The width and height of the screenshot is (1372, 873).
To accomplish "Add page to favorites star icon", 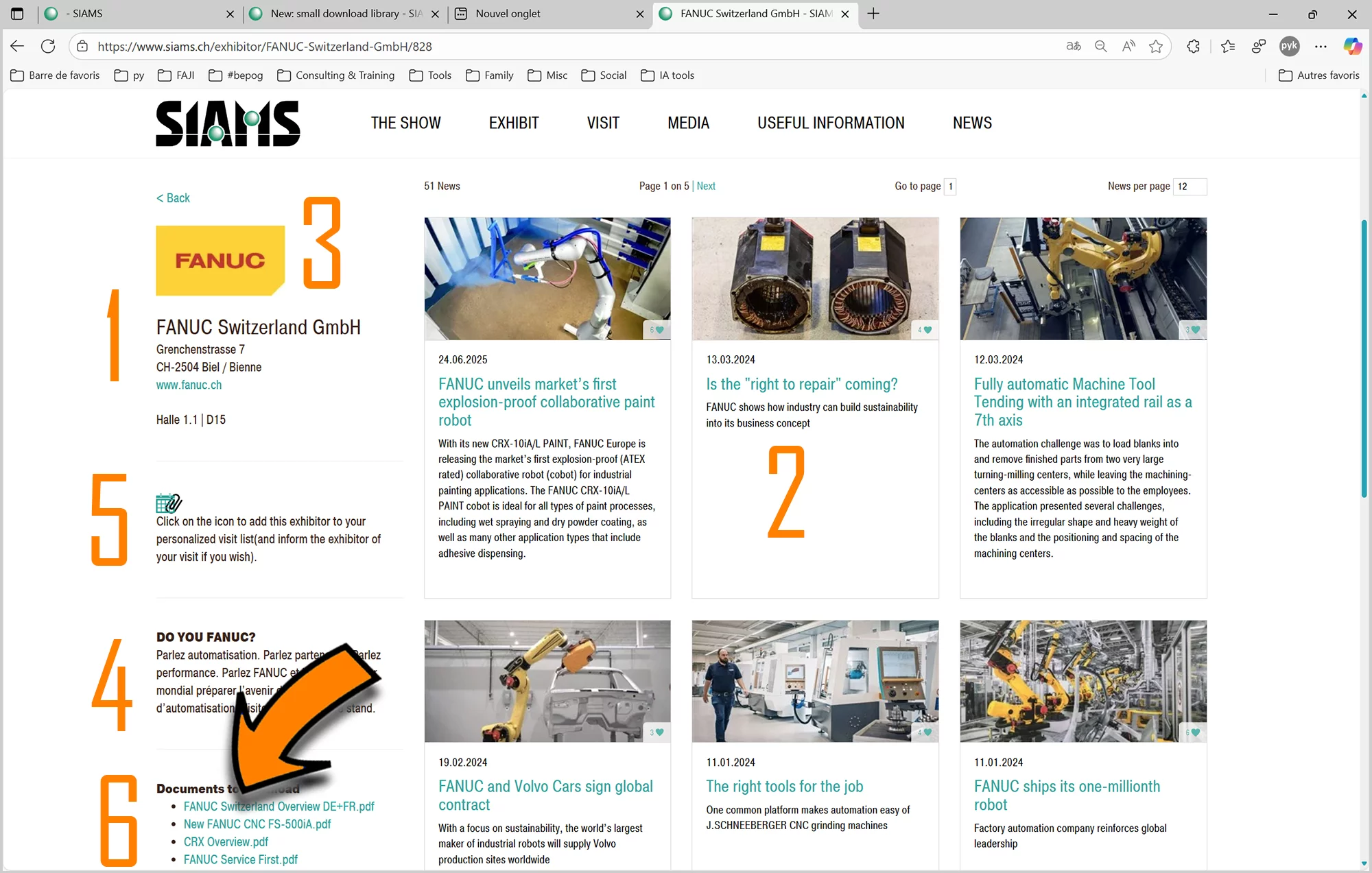I will (x=1156, y=46).
